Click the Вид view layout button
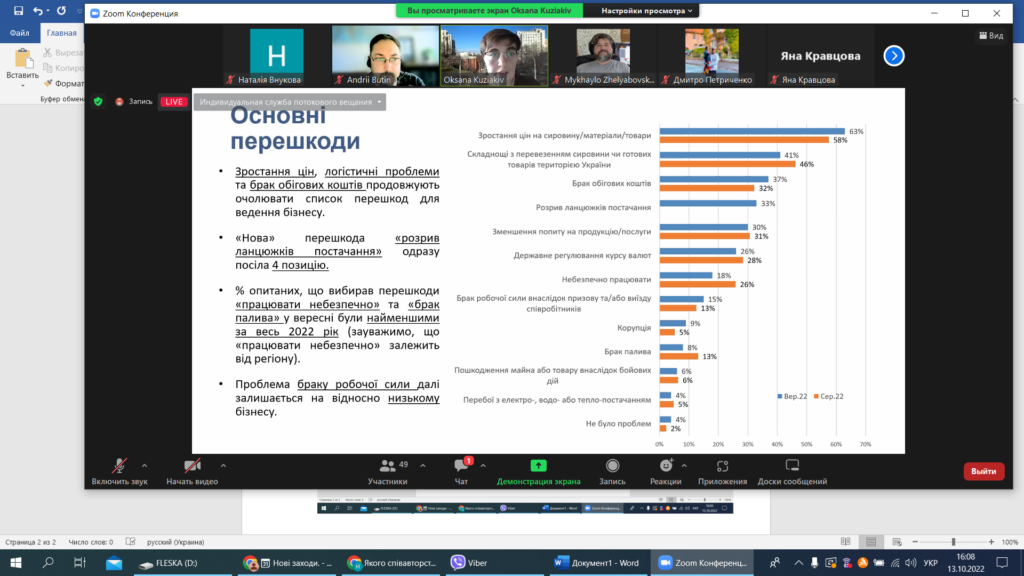Viewport: 1024px width, 576px height. 991,35
